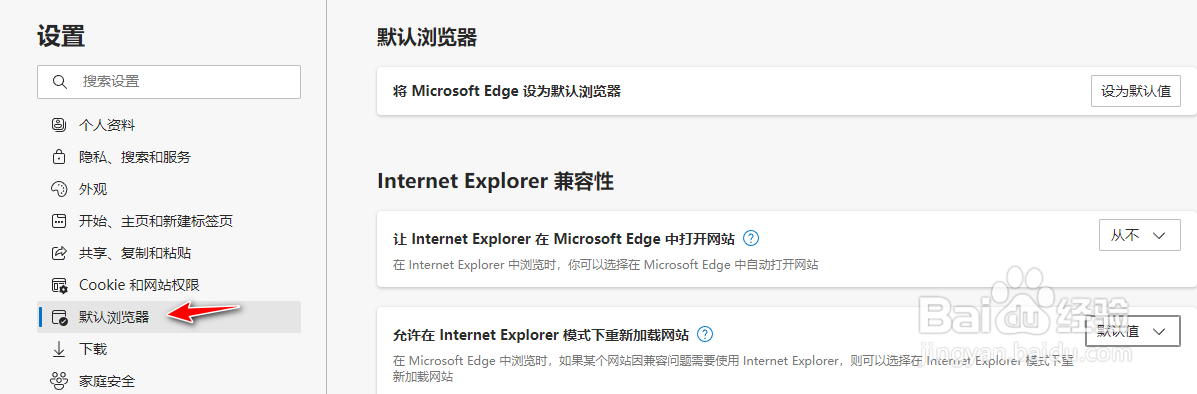Click the download arrow icon beside 下载

click(x=59, y=350)
